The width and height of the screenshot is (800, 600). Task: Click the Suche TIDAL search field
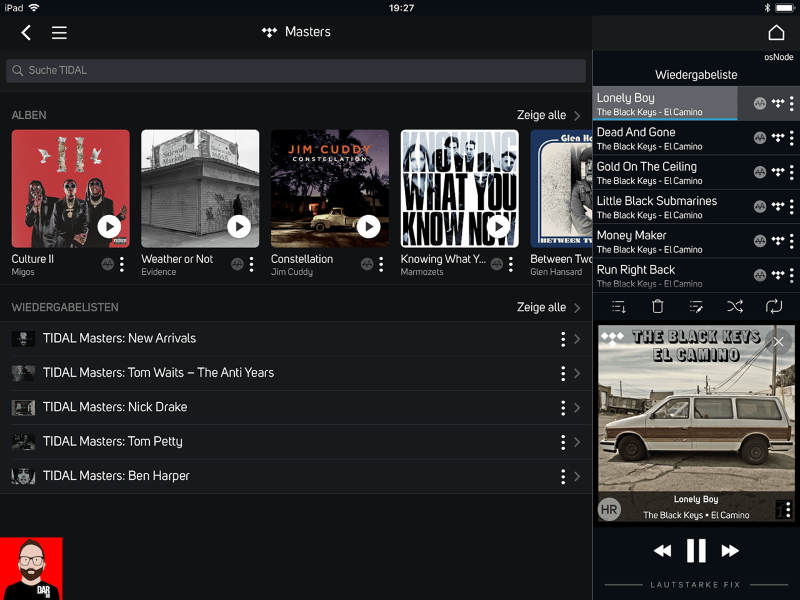(x=296, y=70)
